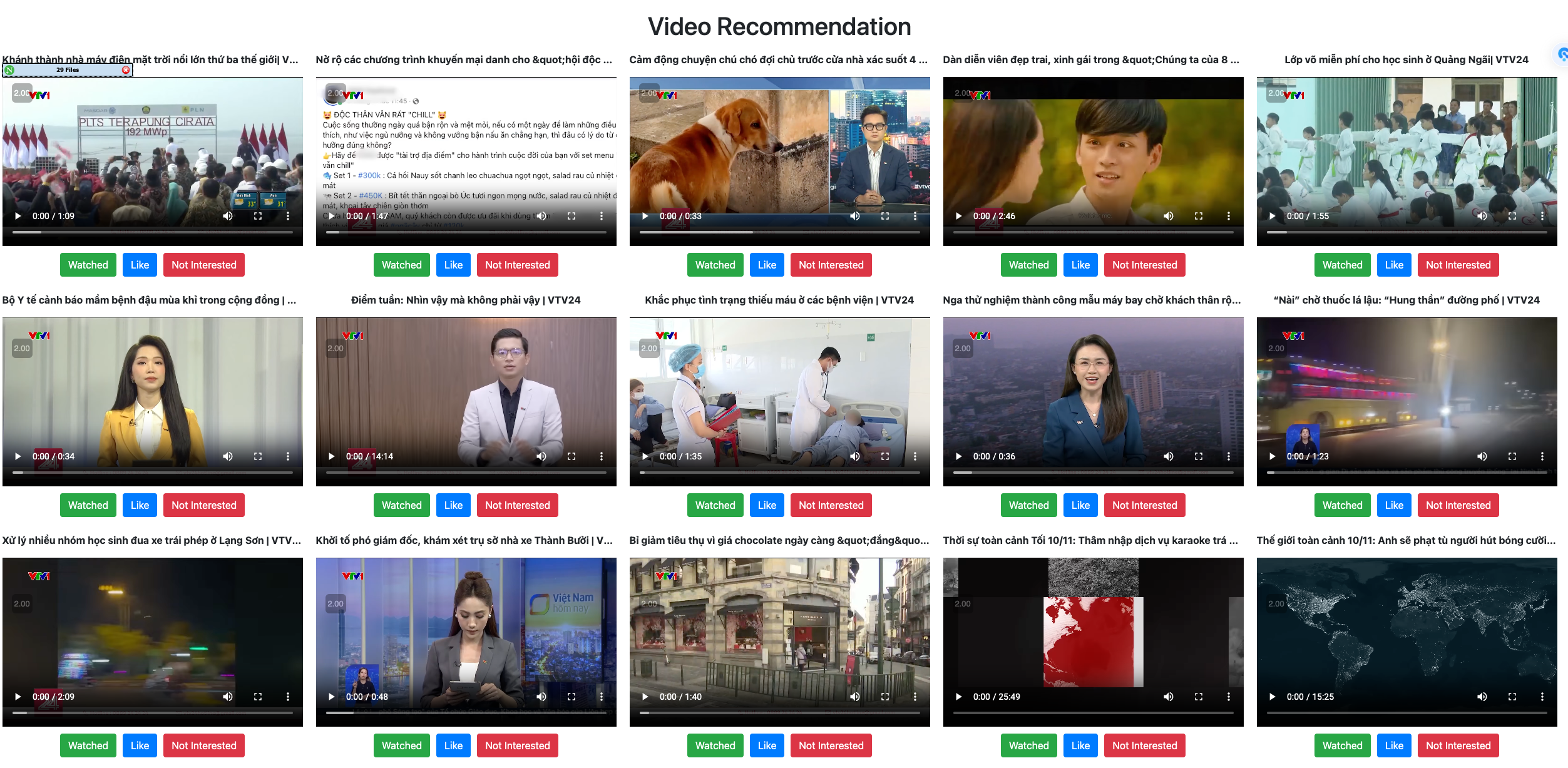Open more options on Điểm tuần video
Viewport: 1568px width, 768px height.
pos(601,456)
